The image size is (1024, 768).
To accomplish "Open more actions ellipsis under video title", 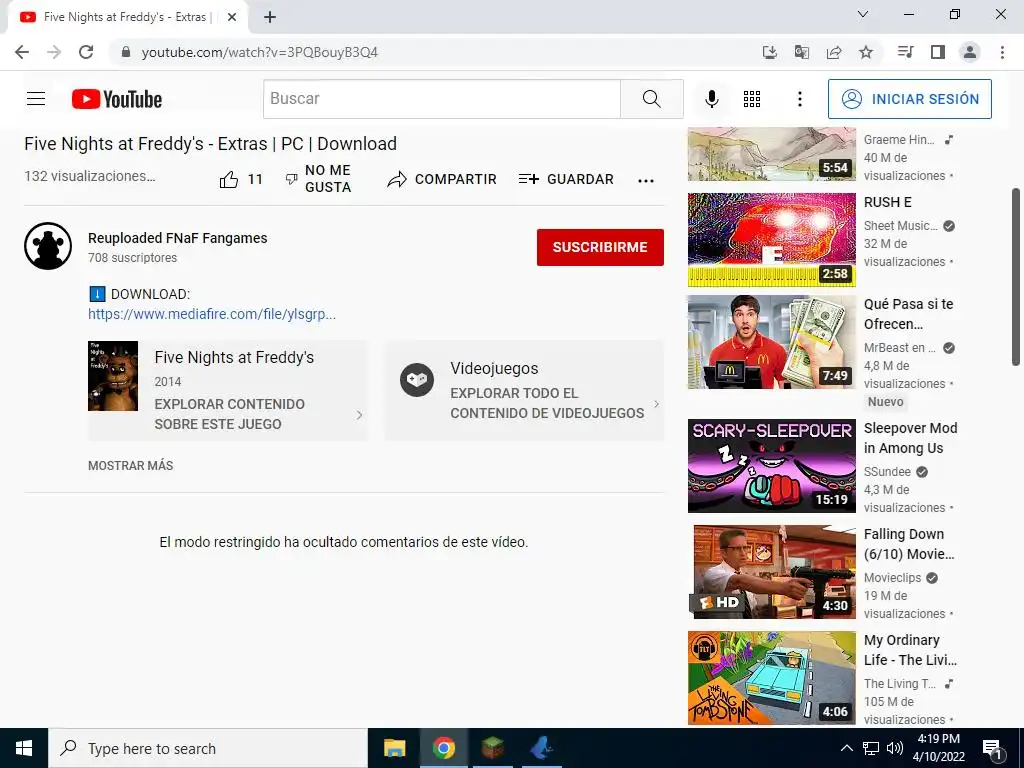I will 646,181.
